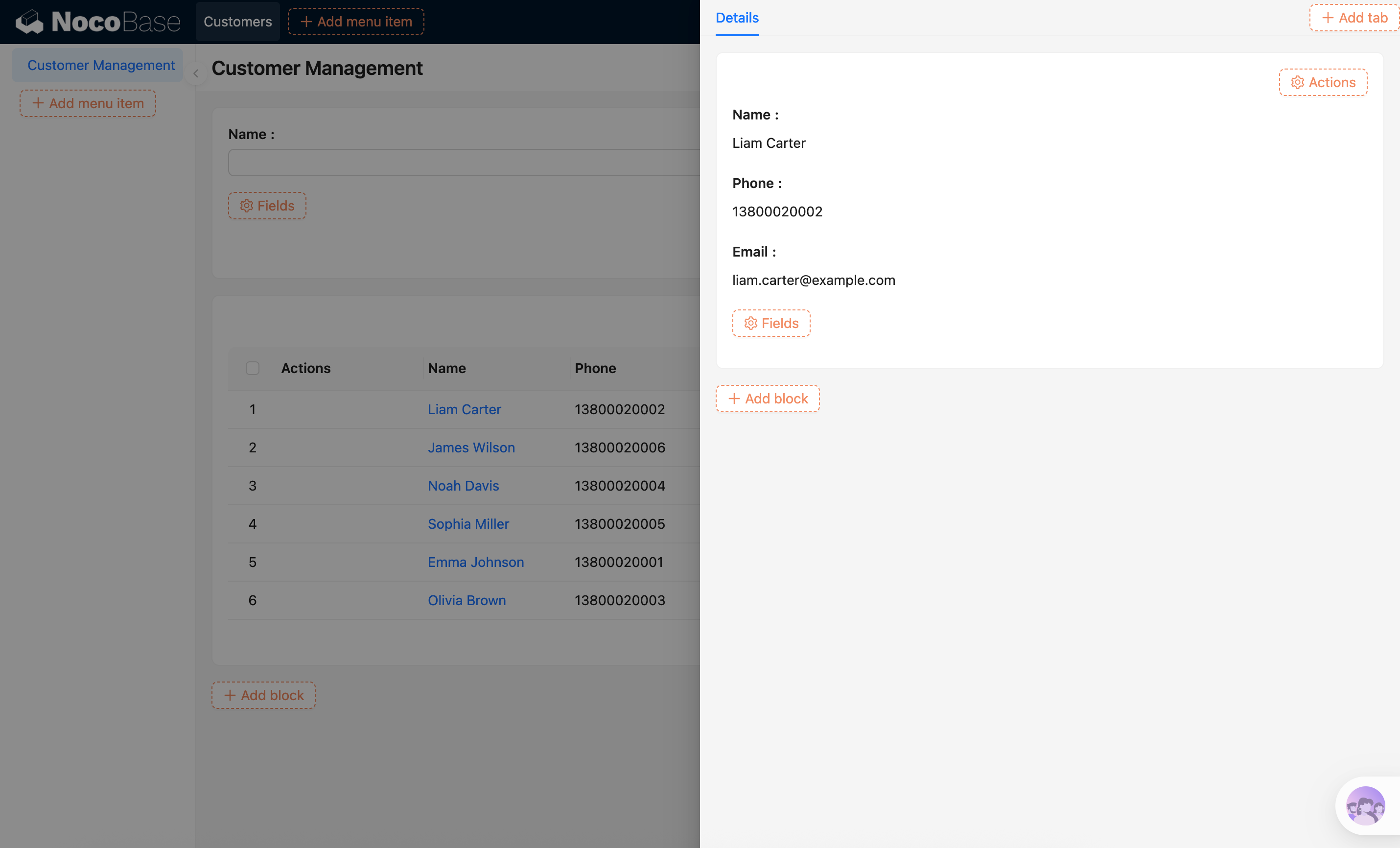
Task: Select row one's checkbox column area
Action: click(252, 409)
